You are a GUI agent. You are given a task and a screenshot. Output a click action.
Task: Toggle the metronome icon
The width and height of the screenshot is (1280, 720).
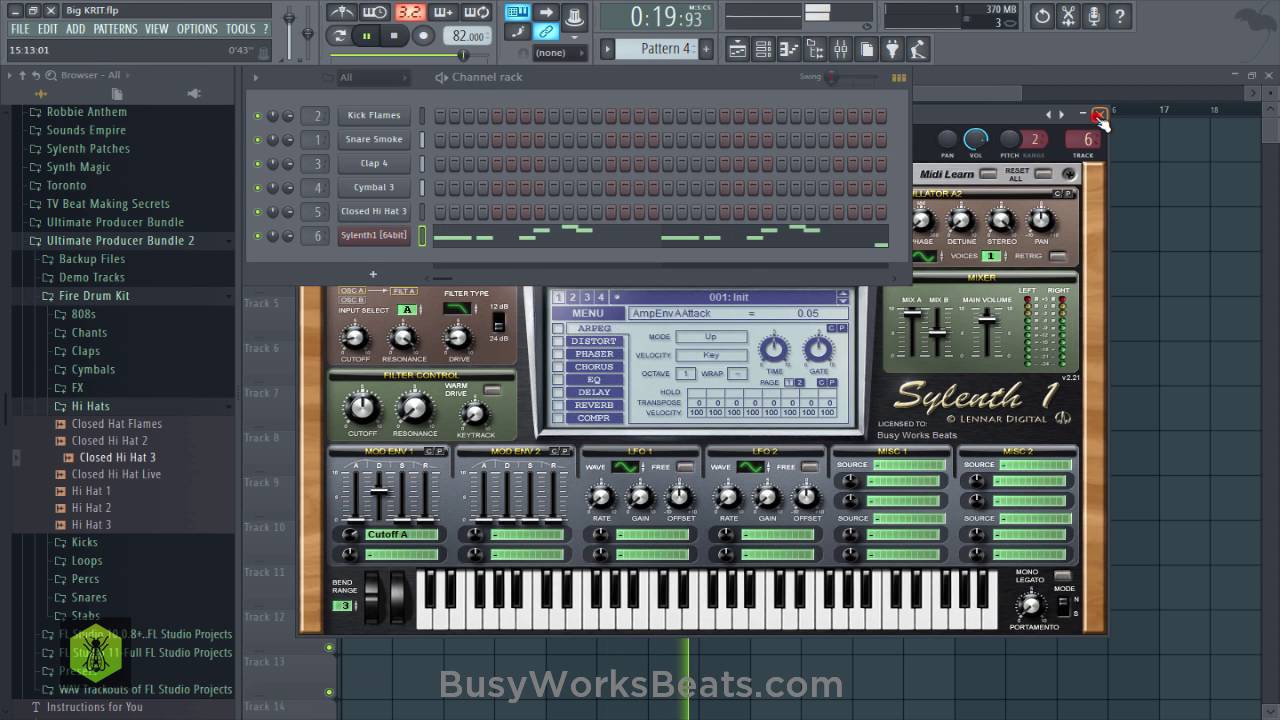[341, 12]
